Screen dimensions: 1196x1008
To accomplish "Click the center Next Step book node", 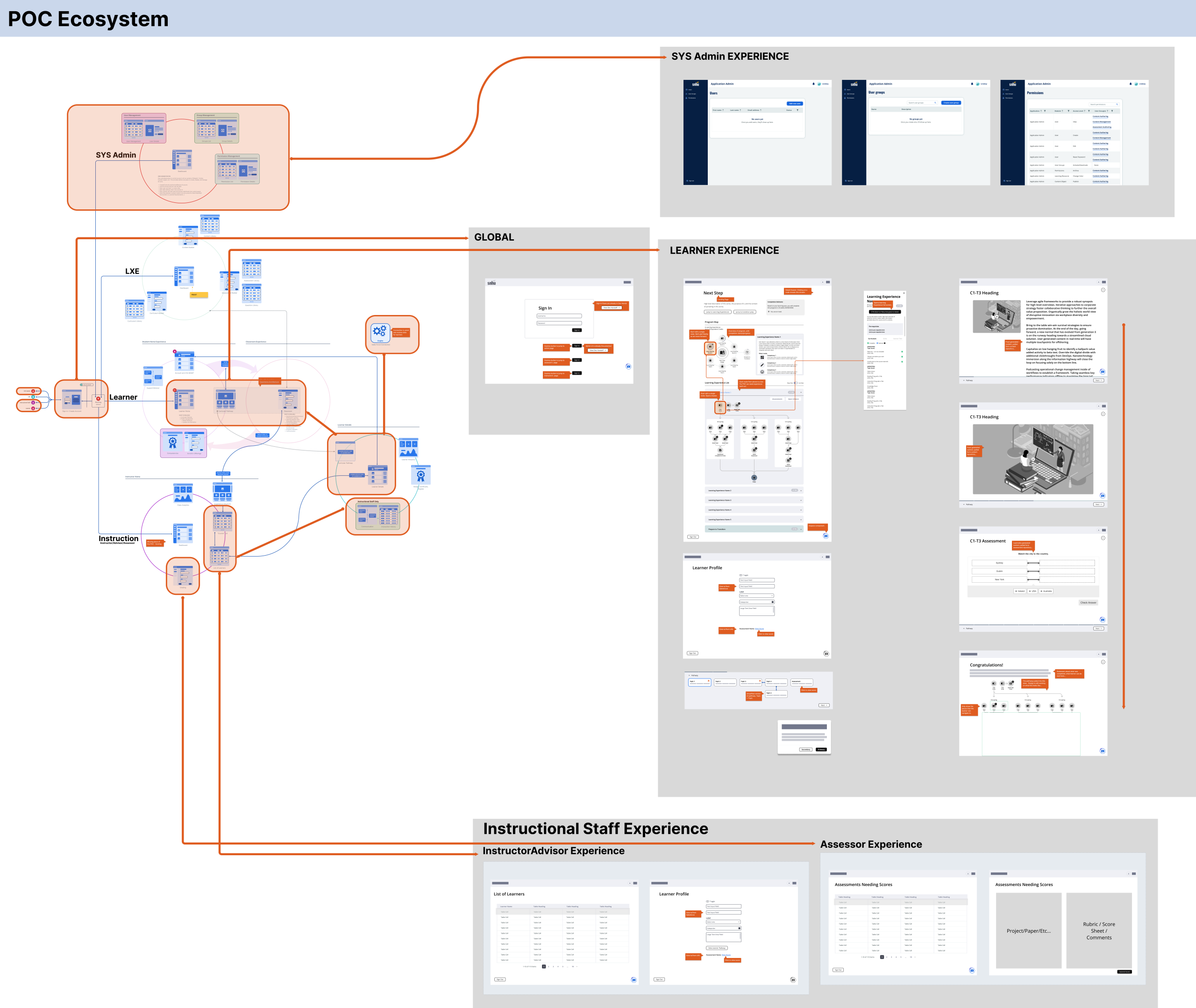I will 723,352.
